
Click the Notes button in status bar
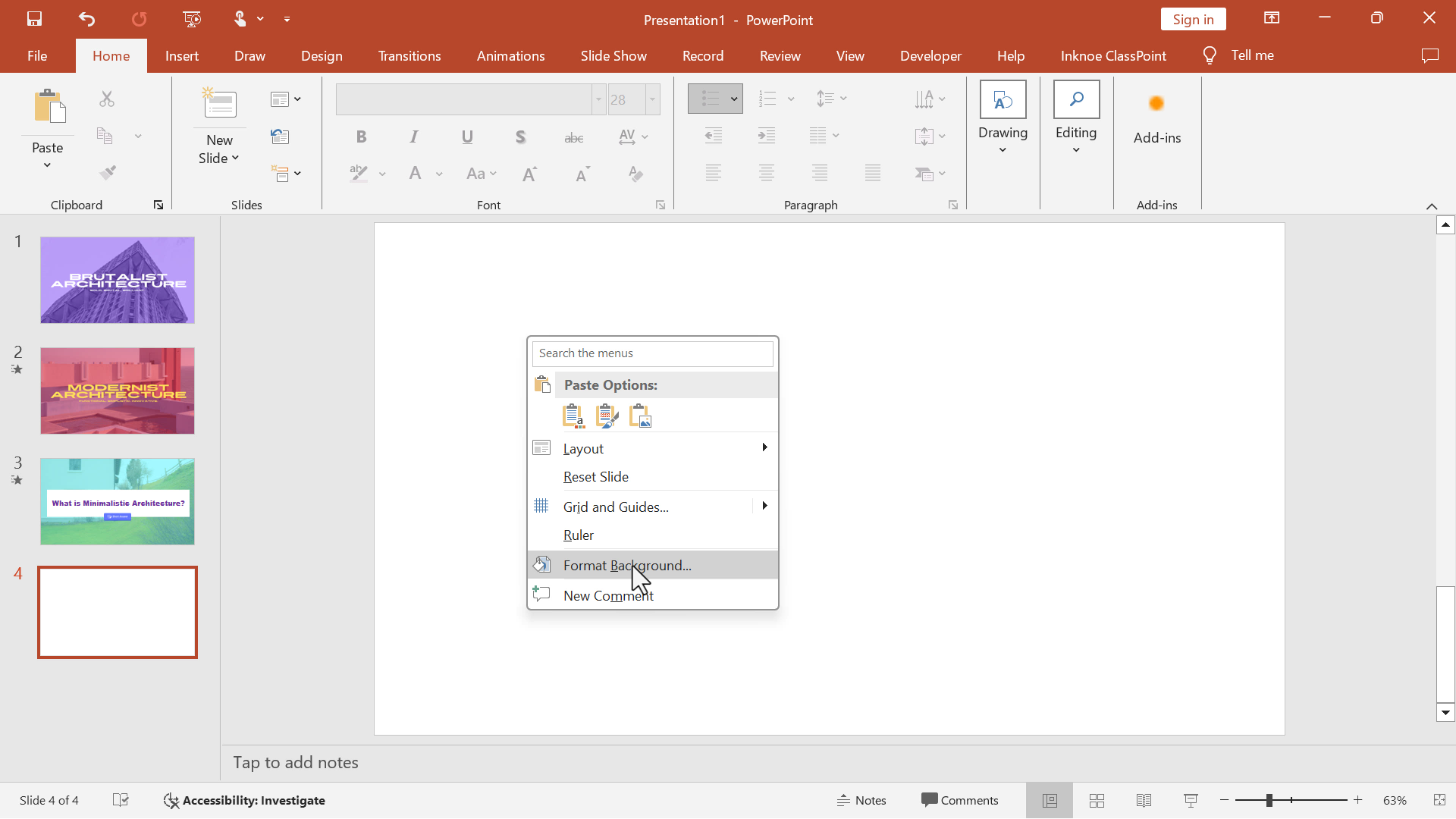[x=862, y=800]
